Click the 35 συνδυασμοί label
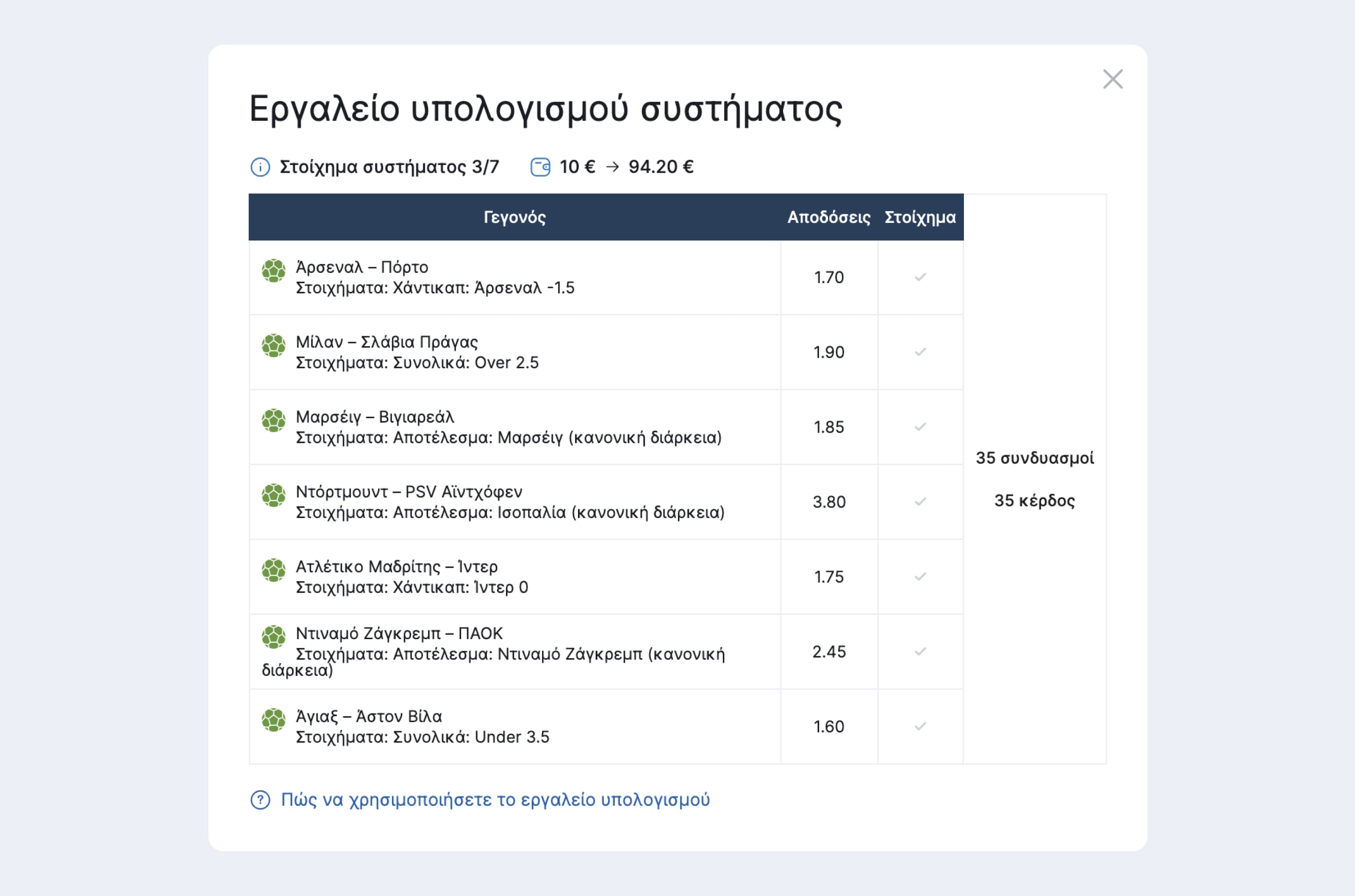This screenshot has height=896, width=1355. 1035,458
